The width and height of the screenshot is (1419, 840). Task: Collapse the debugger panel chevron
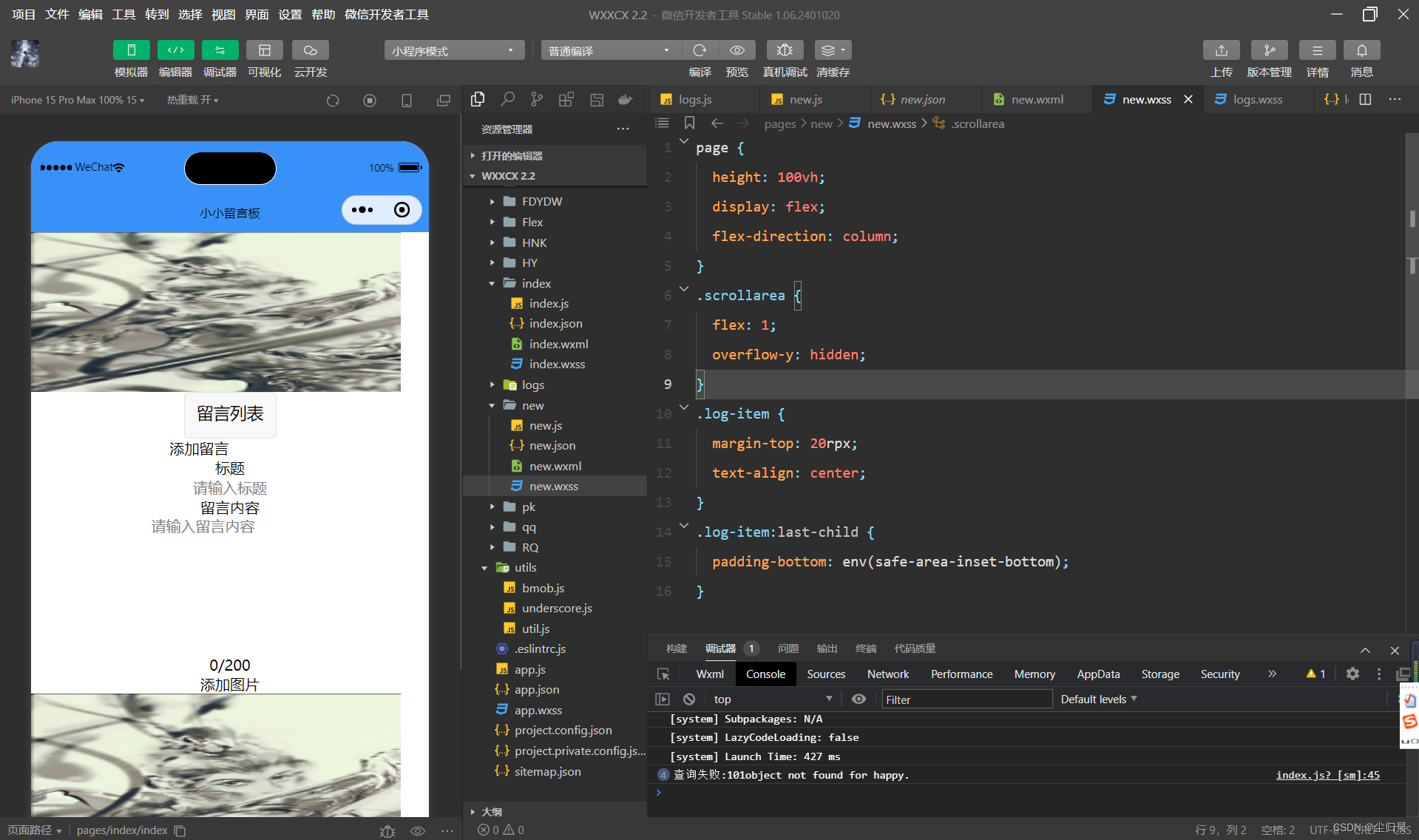pos(1365,650)
